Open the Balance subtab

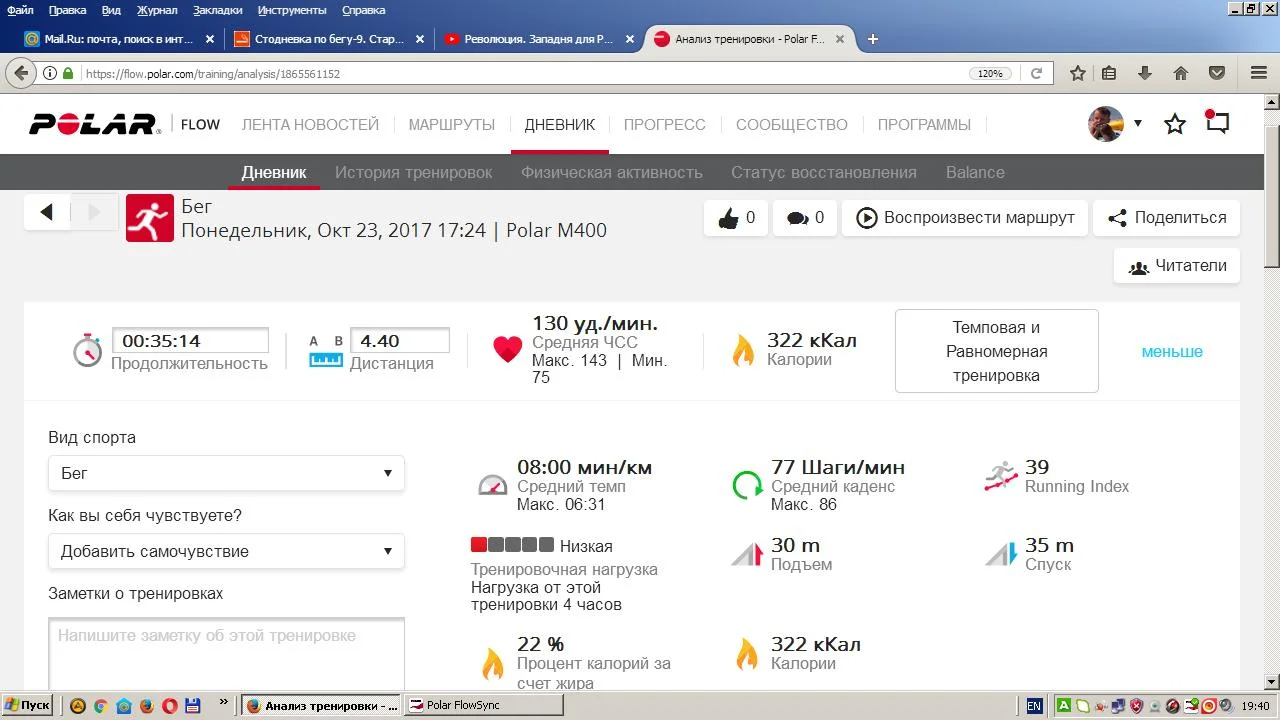pyautogui.click(x=975, y=172)
